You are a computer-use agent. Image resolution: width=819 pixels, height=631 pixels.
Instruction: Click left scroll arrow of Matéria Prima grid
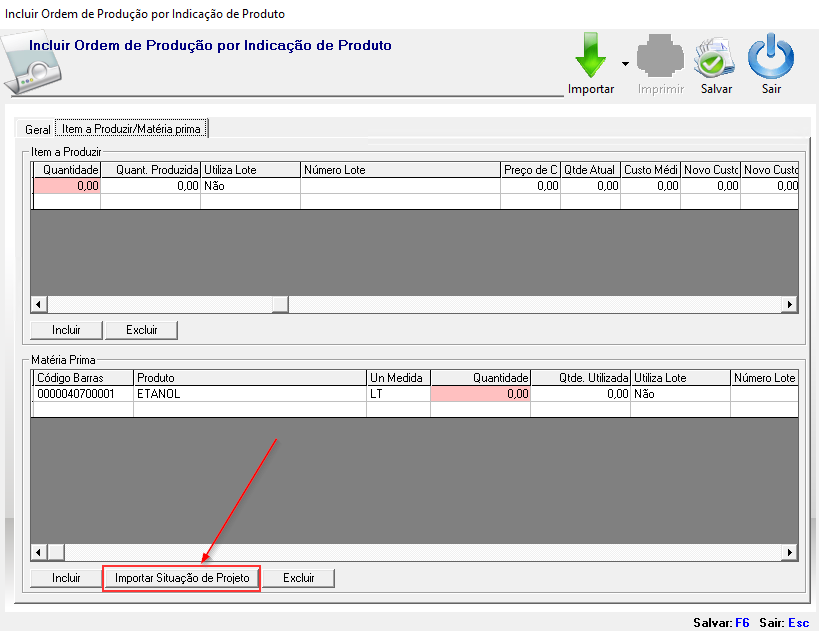[x=39, y=552]
